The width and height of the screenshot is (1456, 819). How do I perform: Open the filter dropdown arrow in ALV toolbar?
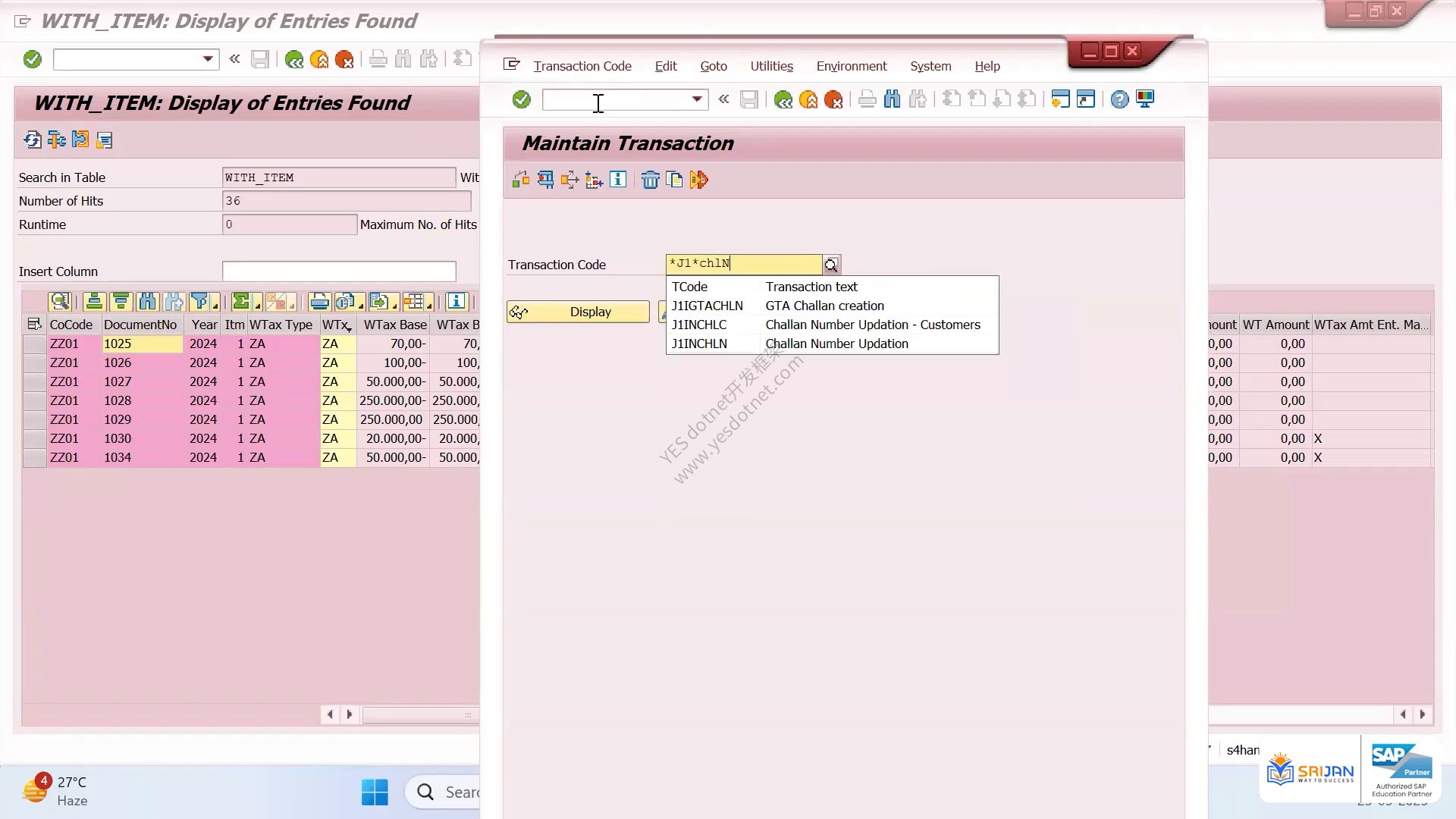click(215, 306)
